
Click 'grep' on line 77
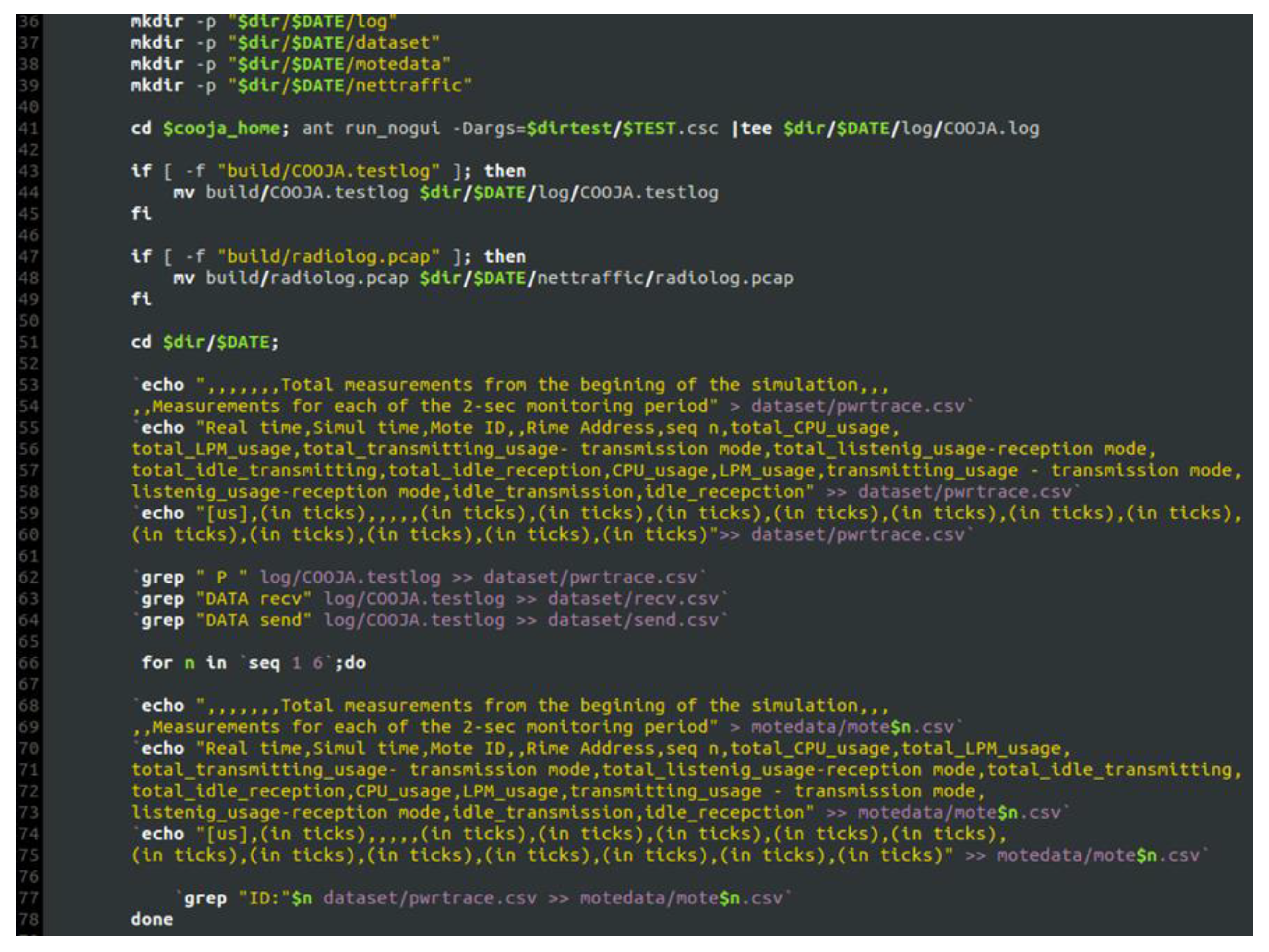click(x=205, y=899)
